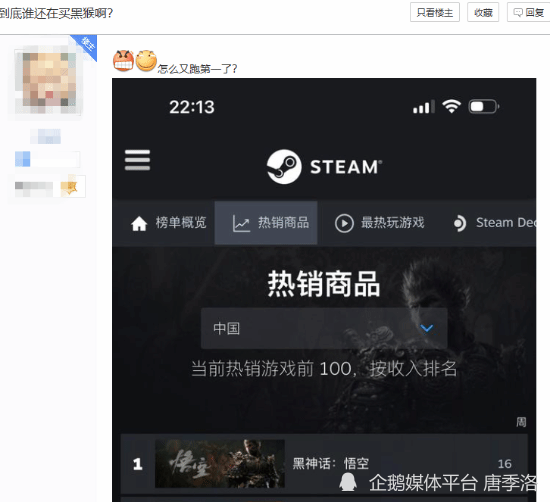Select the 榜单概览 tab
The width and height of the screenshot is (550, 502).
[x=168, y=223]
